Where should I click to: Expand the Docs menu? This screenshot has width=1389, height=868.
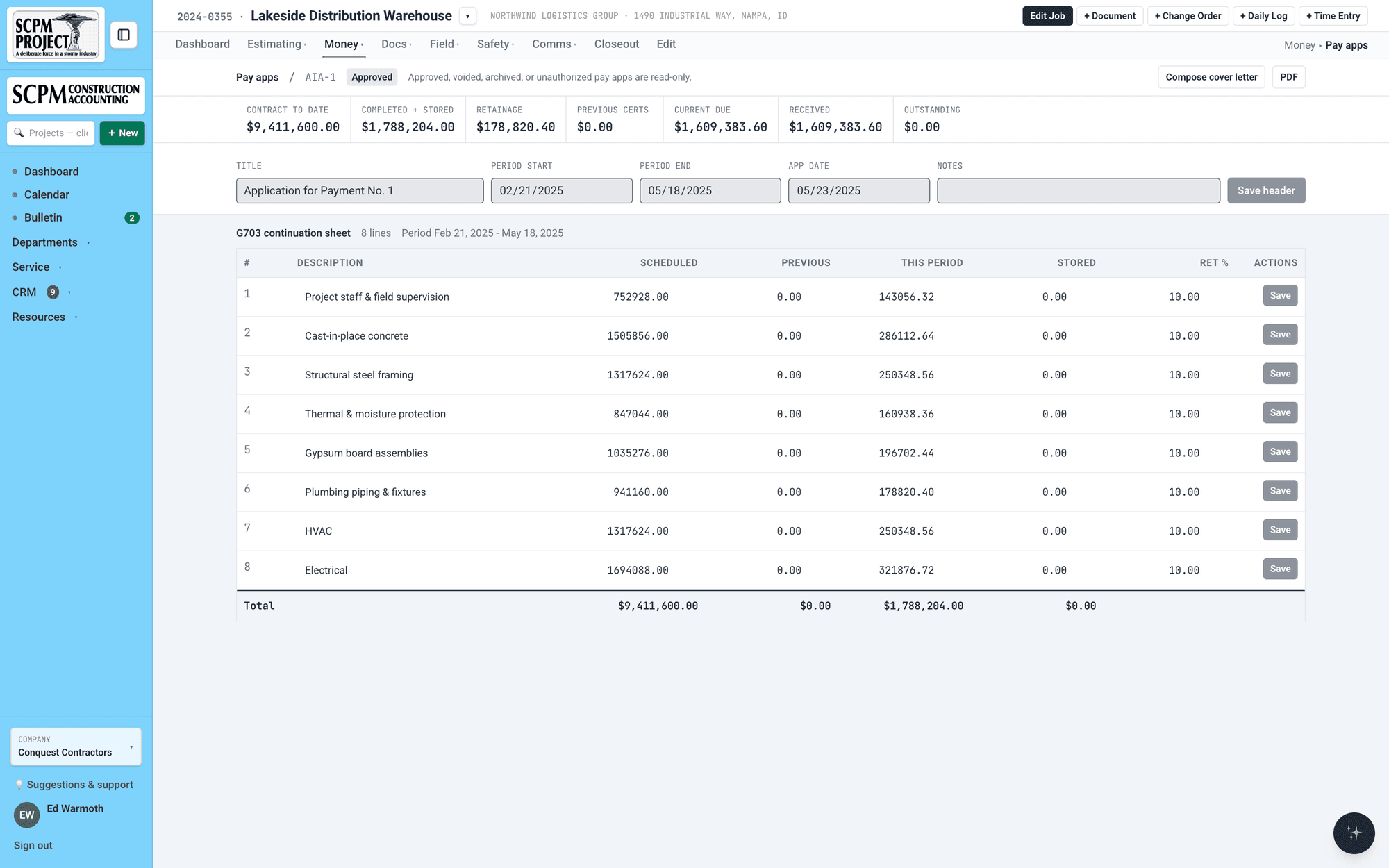[397, 44]
